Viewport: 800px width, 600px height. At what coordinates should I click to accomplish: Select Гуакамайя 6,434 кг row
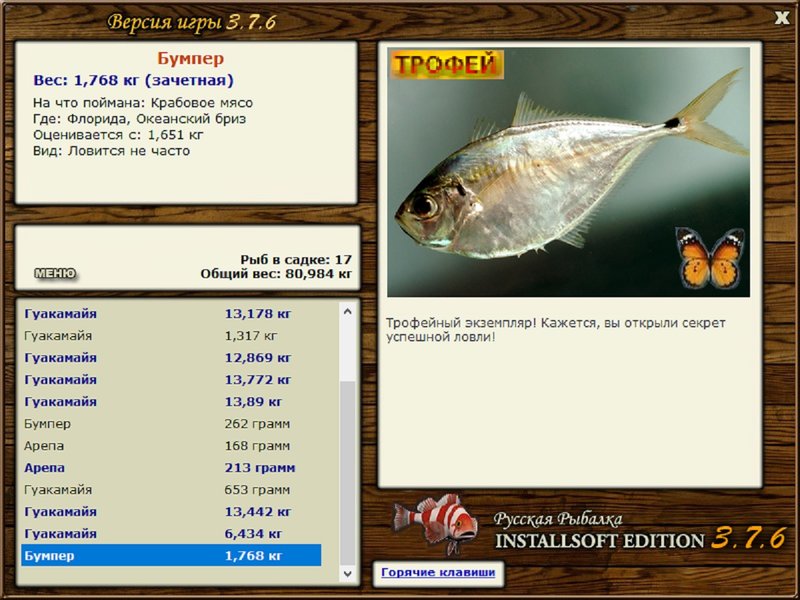click(171, 533)
